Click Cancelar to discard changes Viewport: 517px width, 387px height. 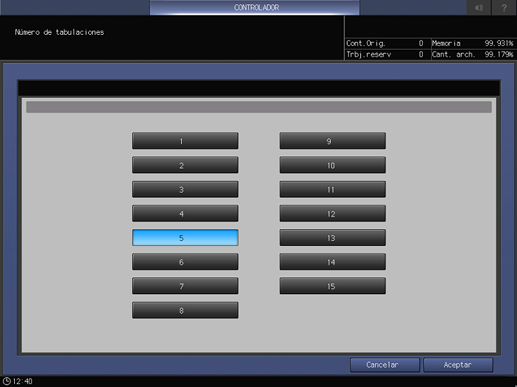click(x=385, y=365)
